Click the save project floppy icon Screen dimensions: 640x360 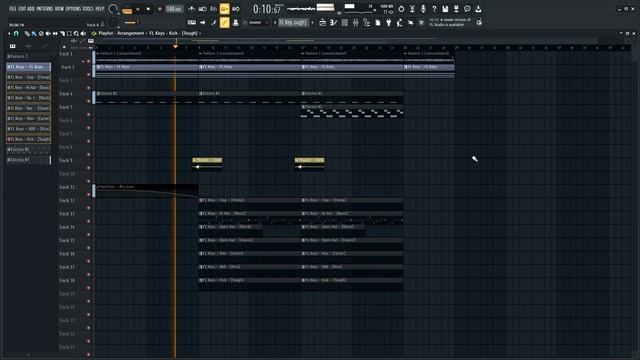click(445, 9)
